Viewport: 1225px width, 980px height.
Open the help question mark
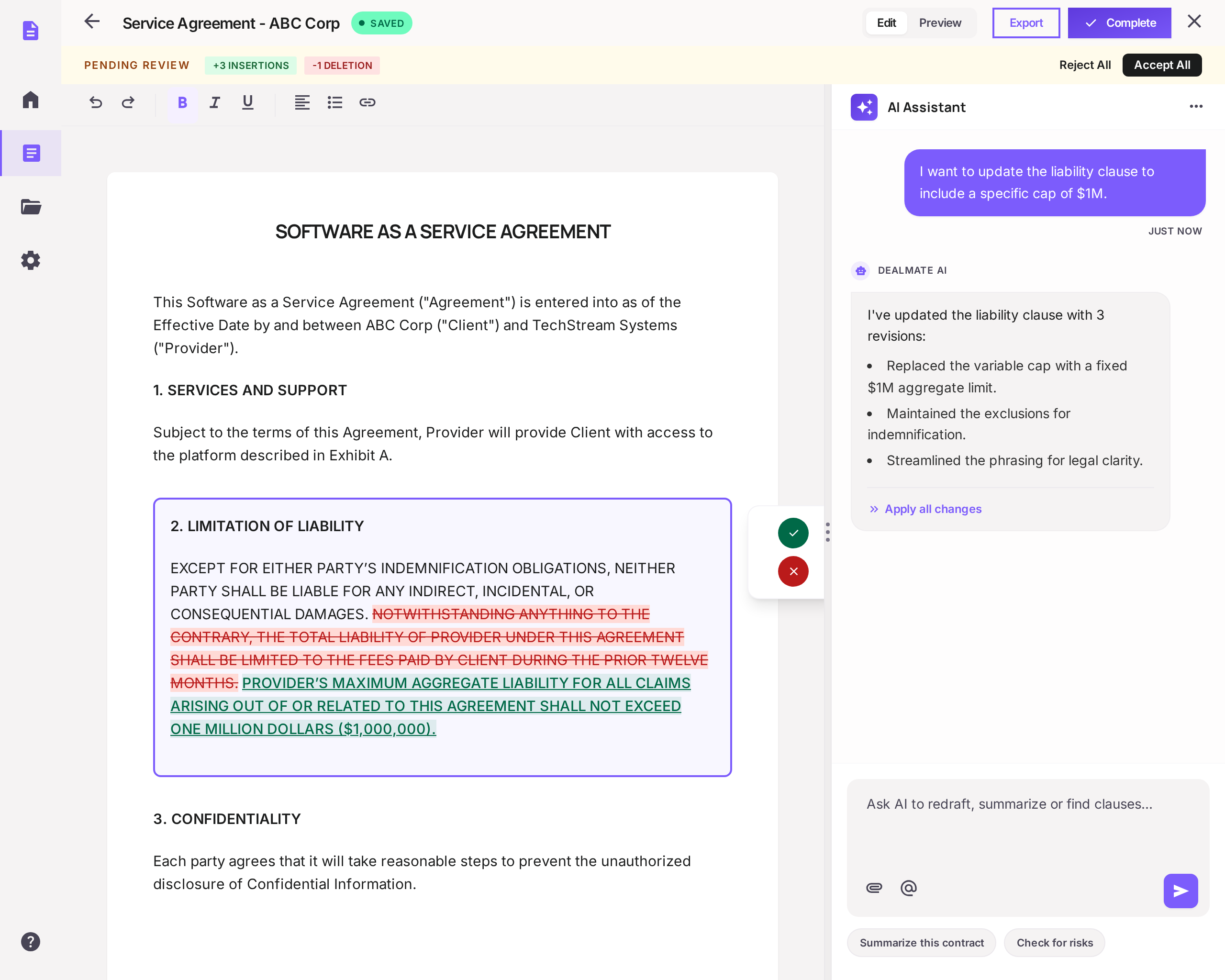pyautogui.click(x=30, y=941)
